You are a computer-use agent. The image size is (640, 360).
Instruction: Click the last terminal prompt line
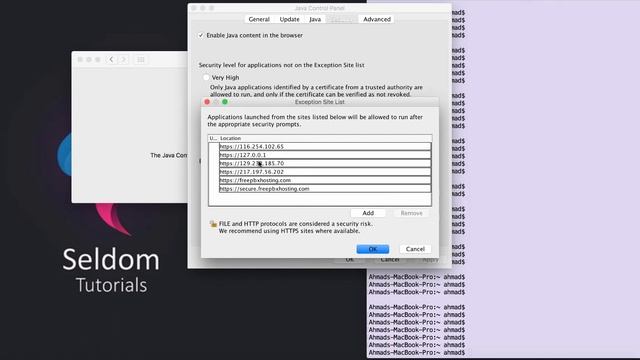(417, 353)
